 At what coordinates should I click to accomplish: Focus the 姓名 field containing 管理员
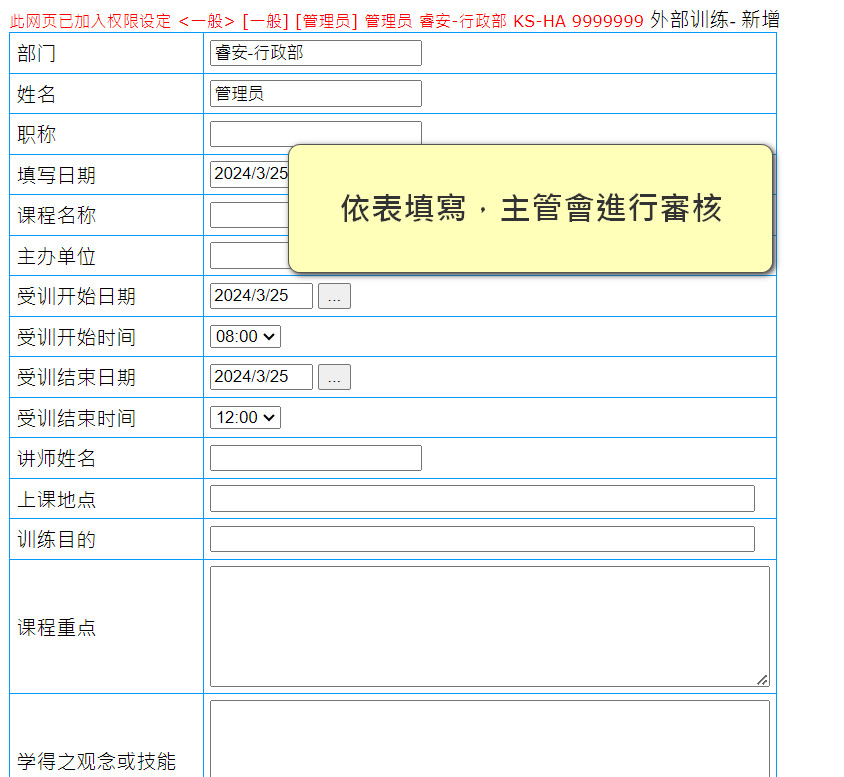[315, 94]
